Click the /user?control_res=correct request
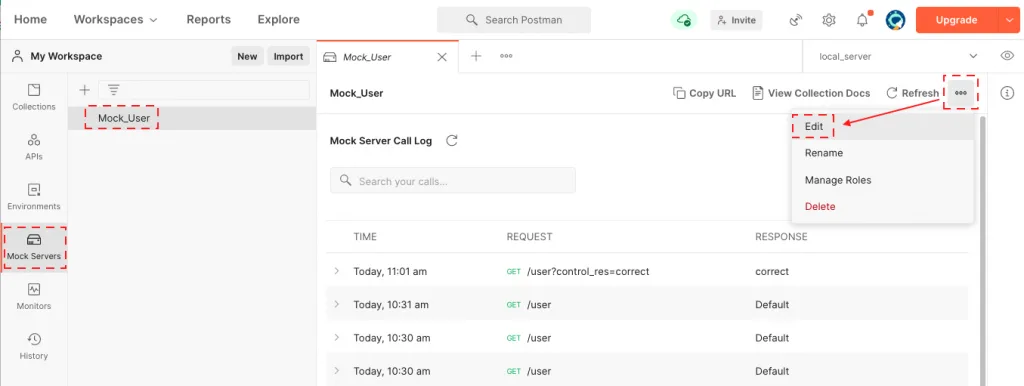Screen dimensions: 1024x386 pyautogui.click(x=588, y=271)
